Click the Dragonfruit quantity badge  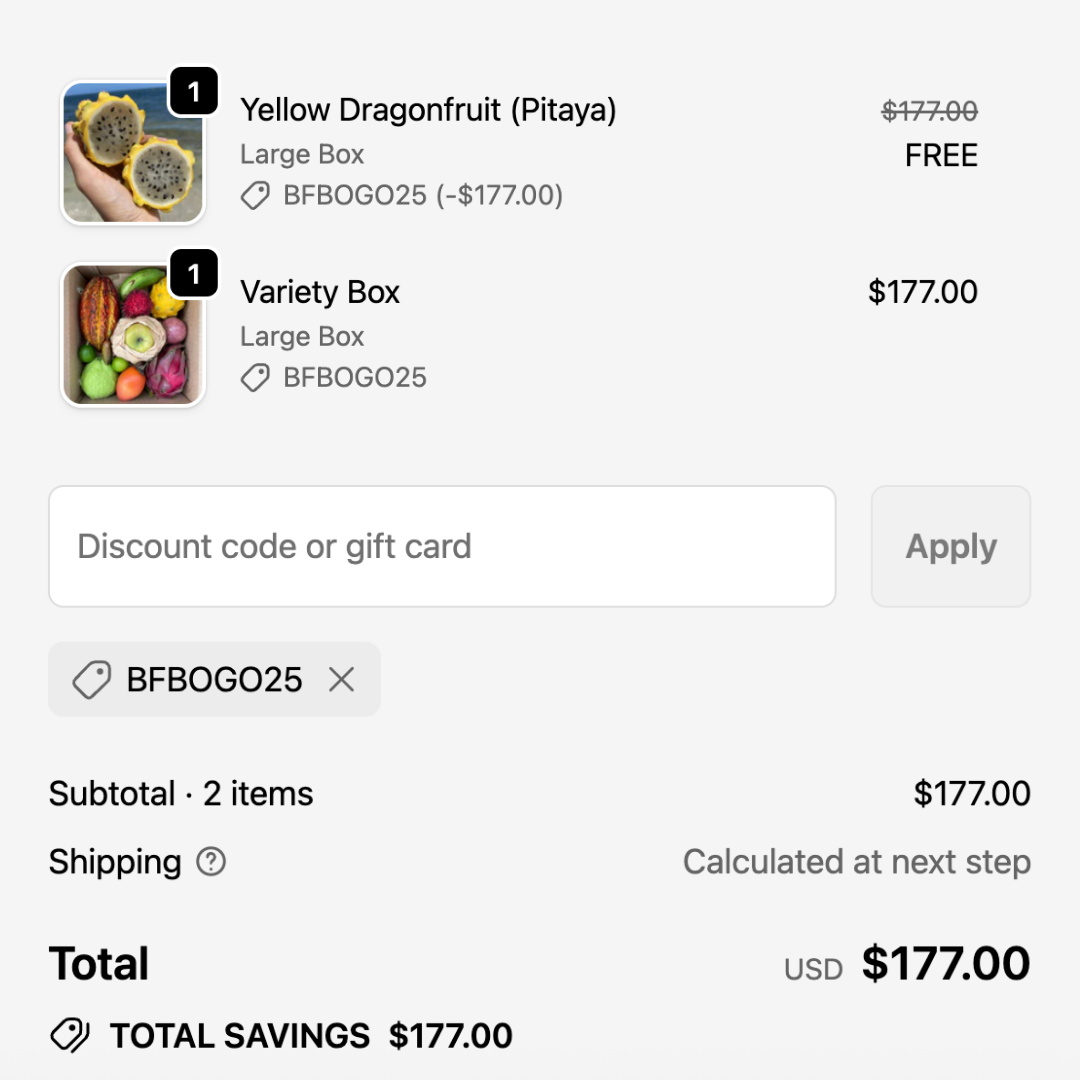coord(194,93)
